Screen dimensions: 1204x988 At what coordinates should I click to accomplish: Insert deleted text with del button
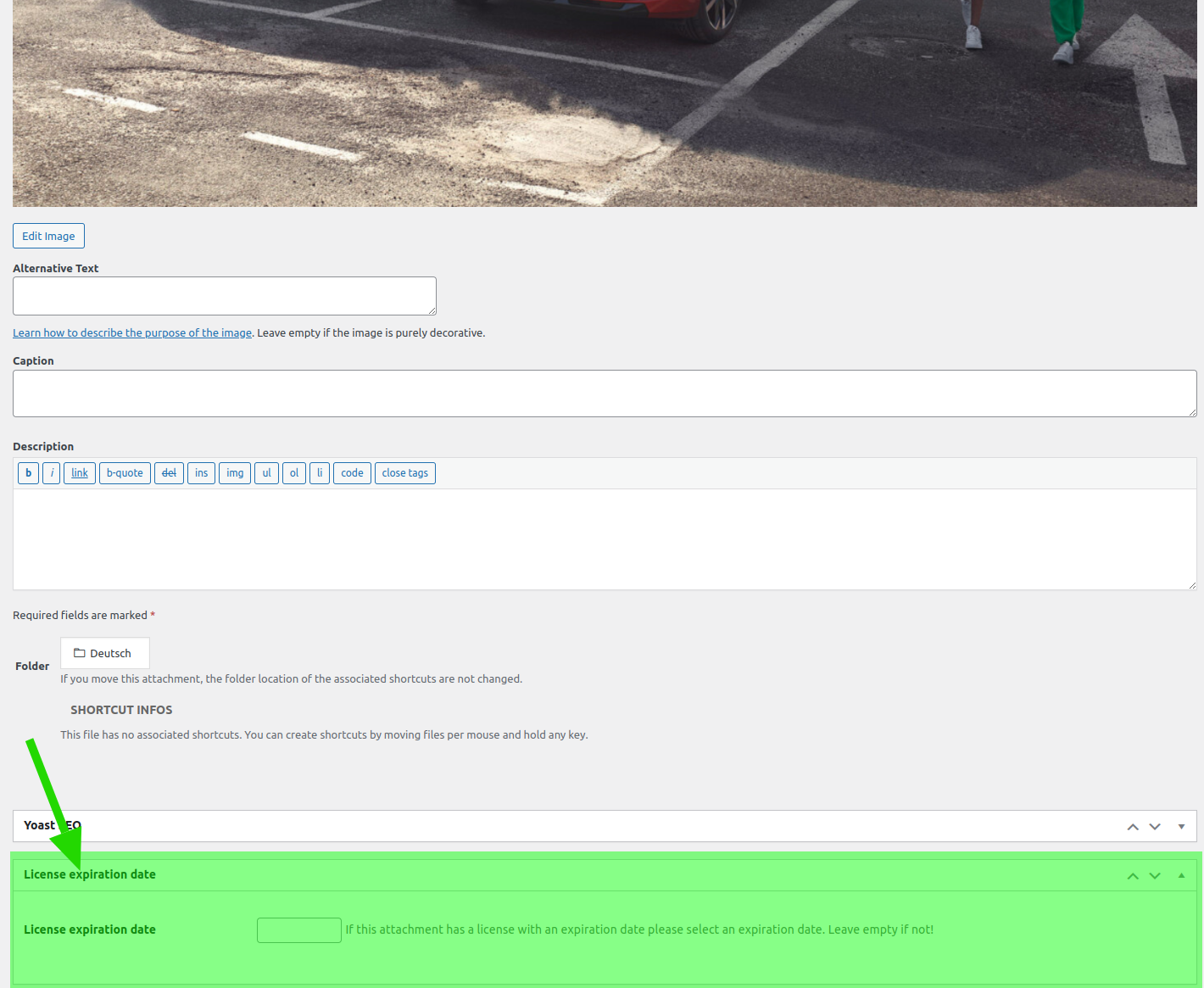coord(169,473)
